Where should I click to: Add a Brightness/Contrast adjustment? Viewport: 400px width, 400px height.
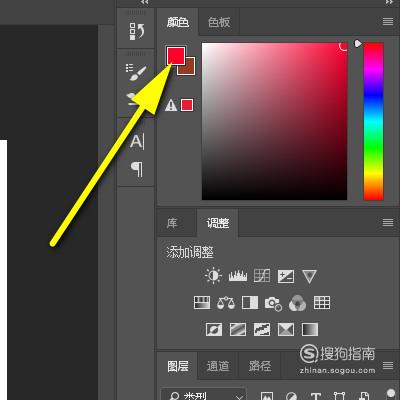(213, 276)
